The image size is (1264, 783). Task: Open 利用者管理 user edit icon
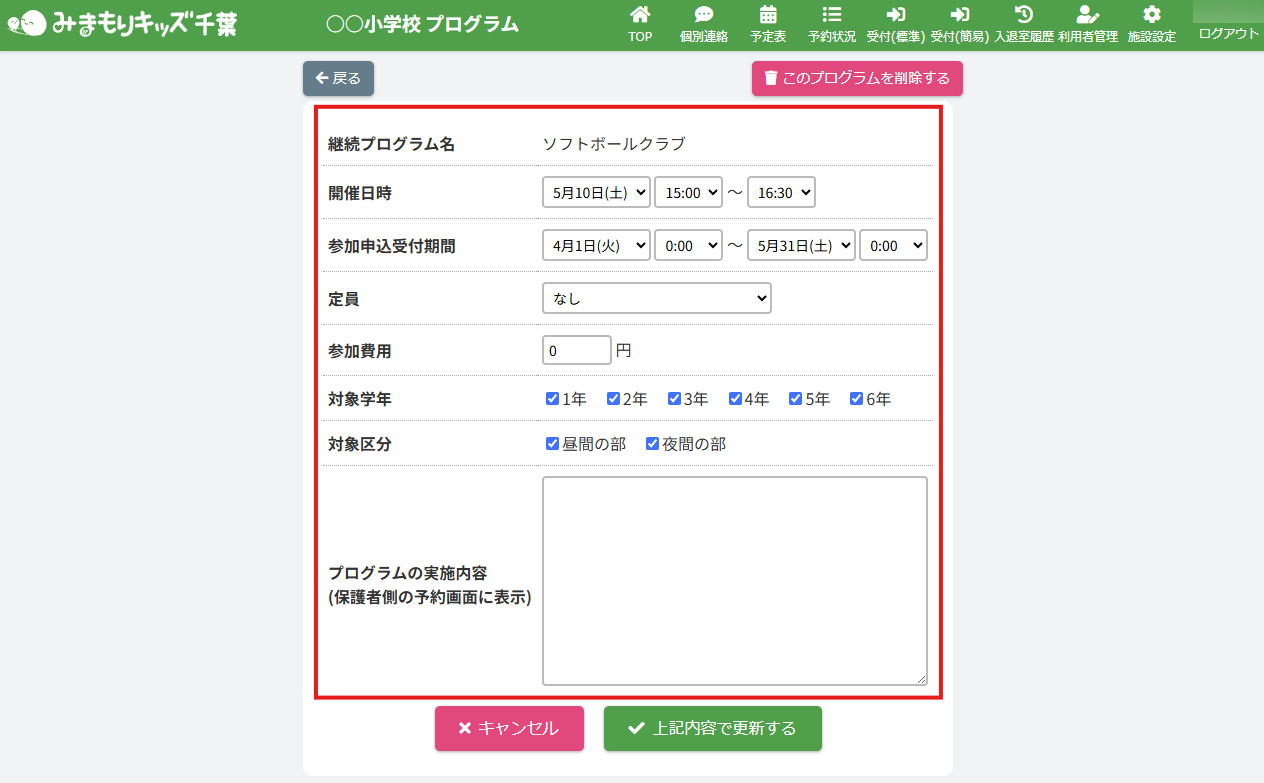1087,15
